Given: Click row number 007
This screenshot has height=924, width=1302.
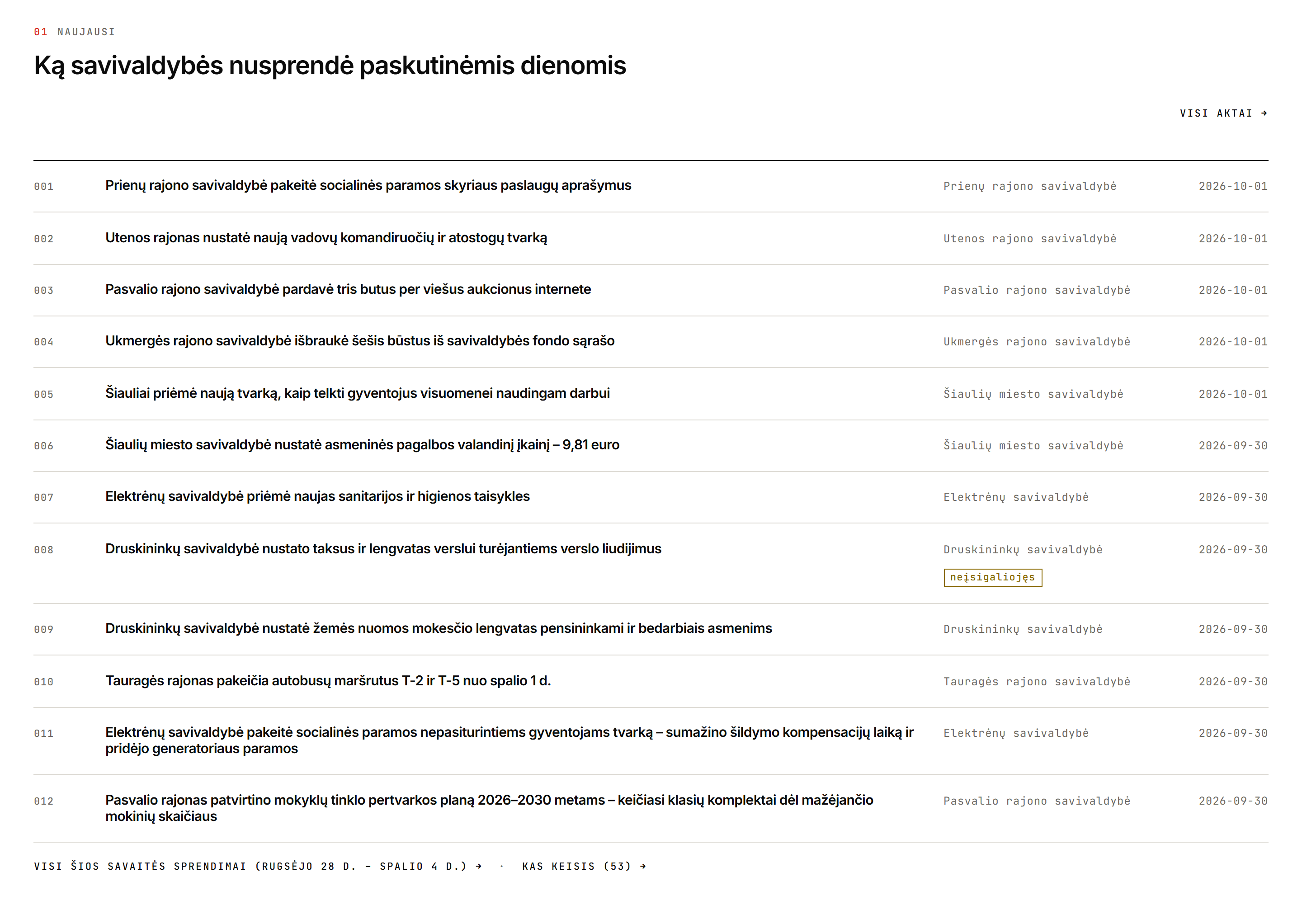Looking at the screenshot, I should 43,498.
